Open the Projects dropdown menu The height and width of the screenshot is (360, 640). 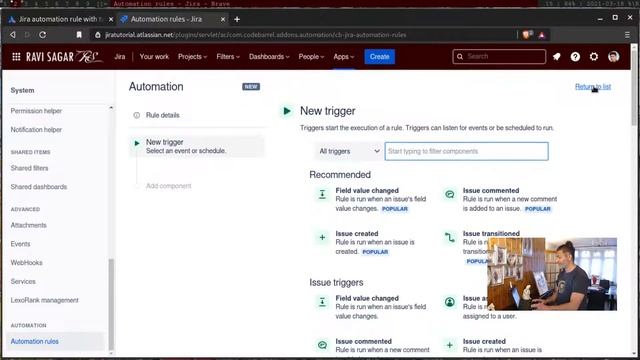pyautogui.click(x=192, y=57)
